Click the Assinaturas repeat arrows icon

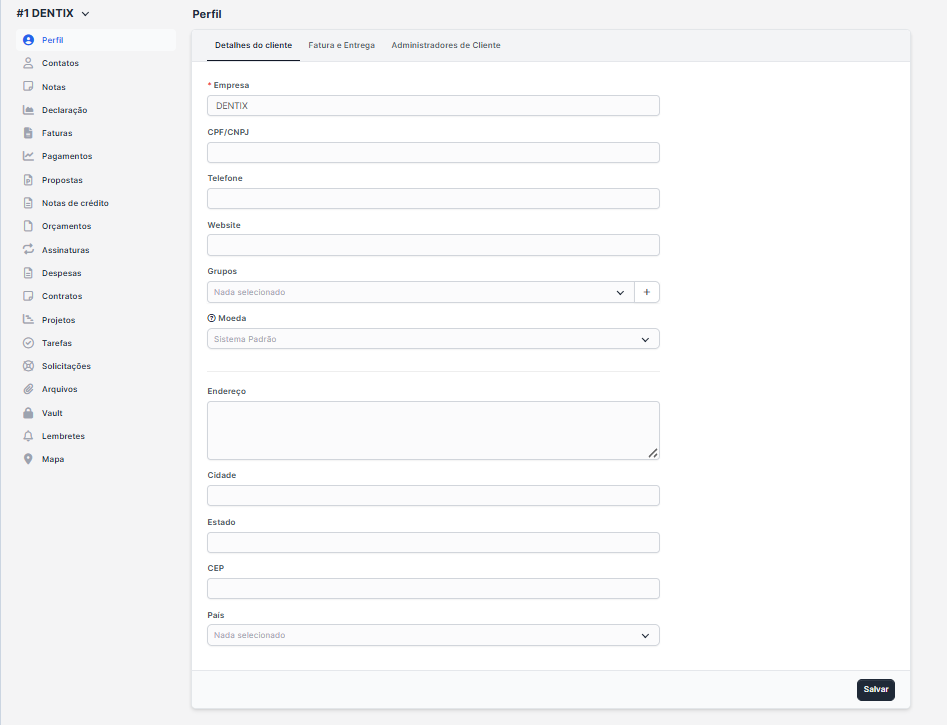(x=28, y=250)
